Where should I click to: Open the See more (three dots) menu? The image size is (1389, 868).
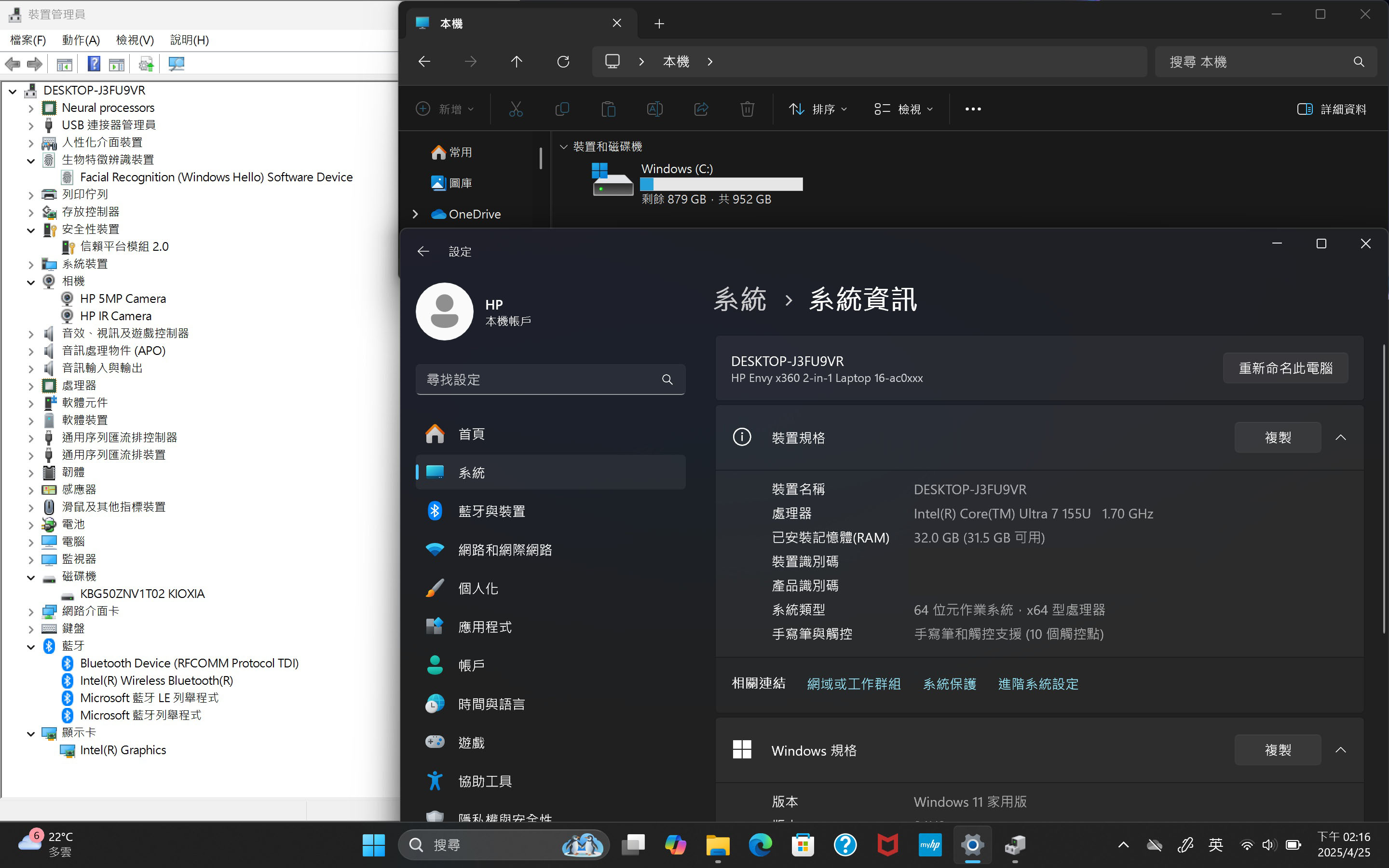tap(973, 109)
